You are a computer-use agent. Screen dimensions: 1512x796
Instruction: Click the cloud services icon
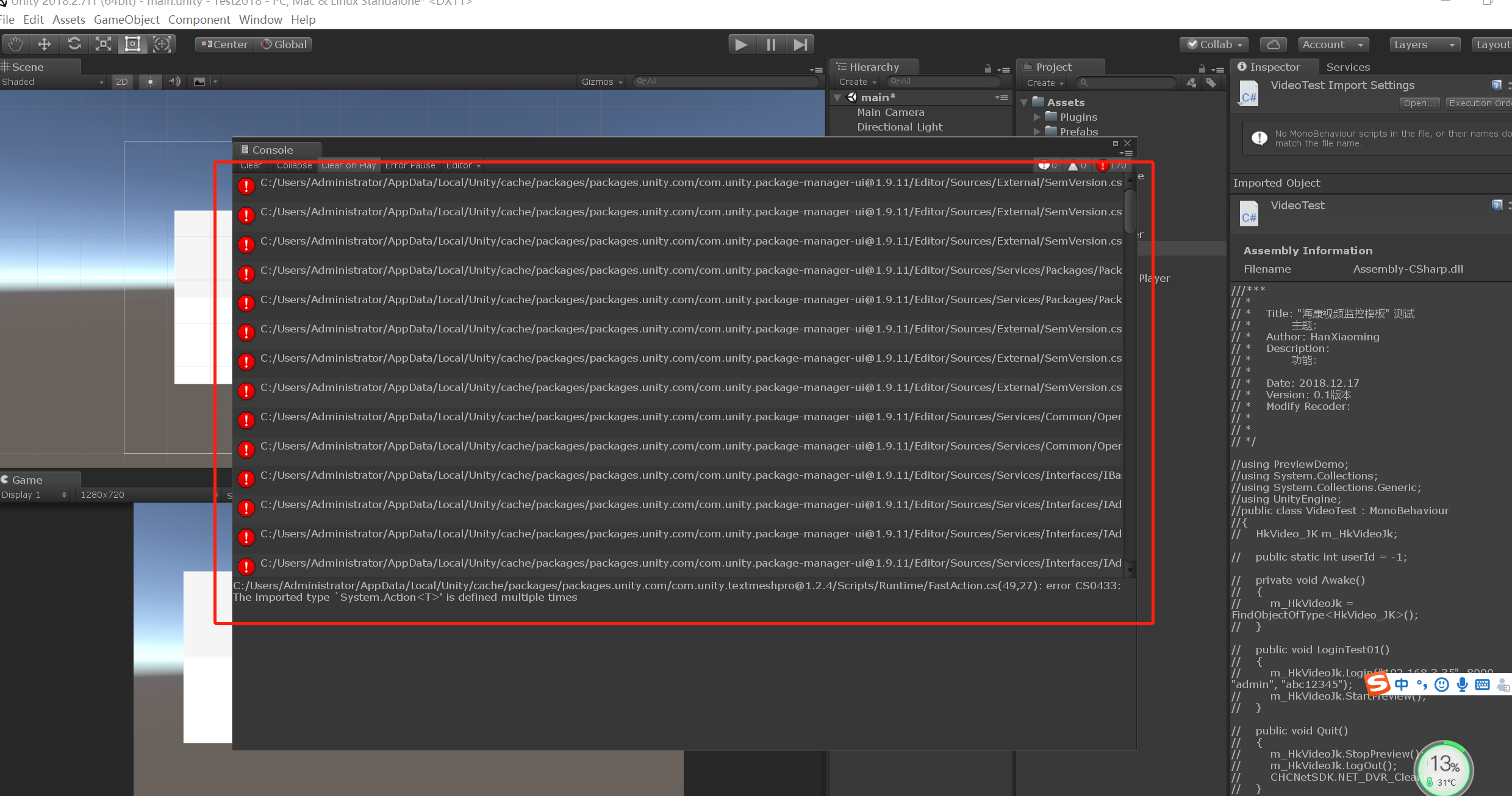click(x=1274, y=45)
